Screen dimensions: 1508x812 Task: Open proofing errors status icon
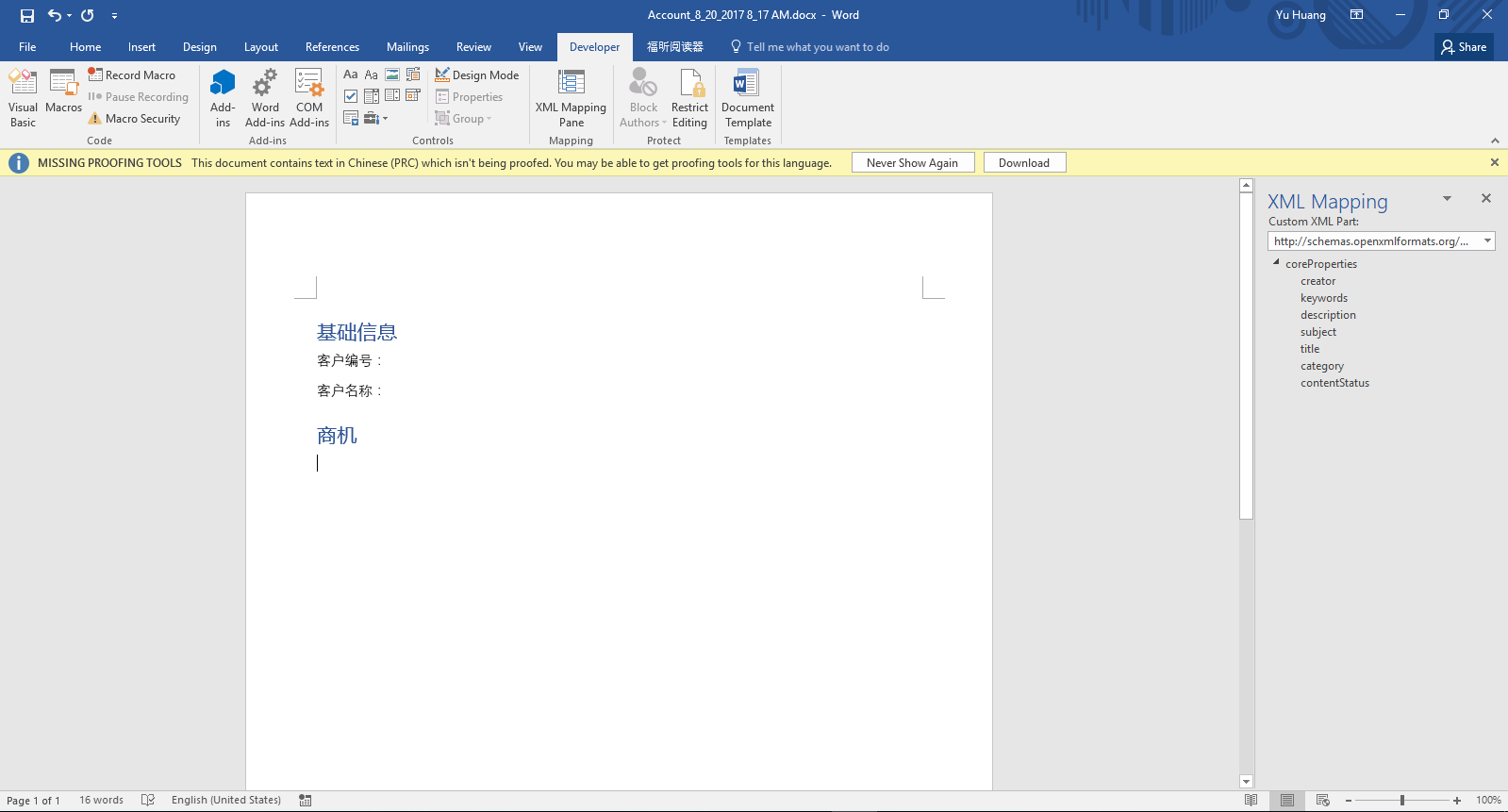pos(148,800)
